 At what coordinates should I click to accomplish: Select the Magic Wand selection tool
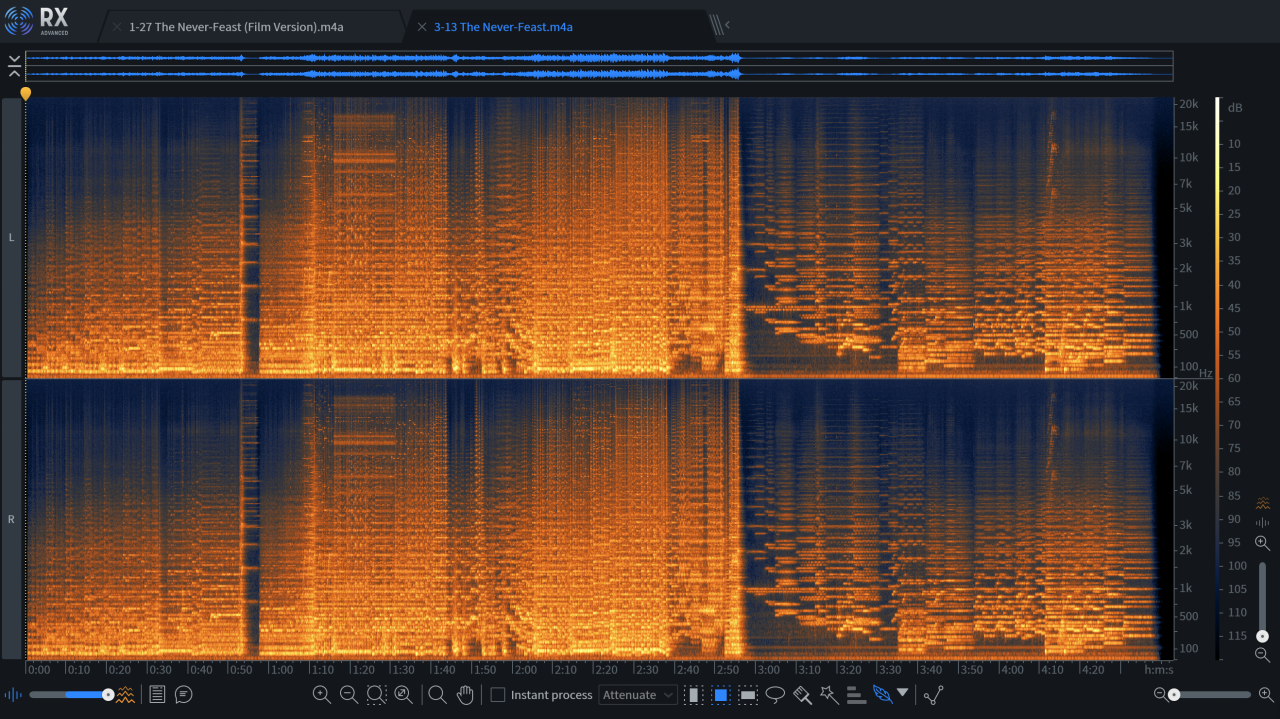pyautogui.click(x=828, y=694)
